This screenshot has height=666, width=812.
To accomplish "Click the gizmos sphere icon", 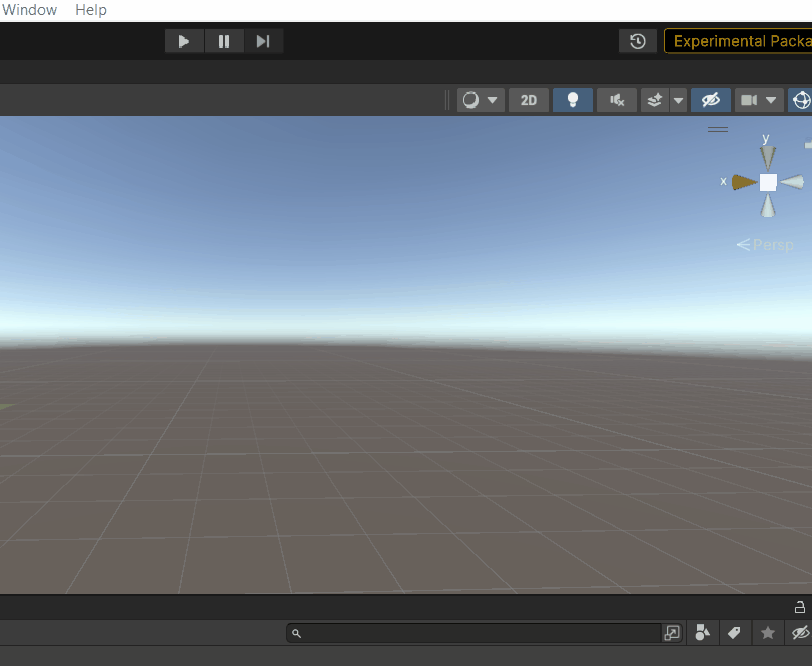I will click(x=801, y=100).
